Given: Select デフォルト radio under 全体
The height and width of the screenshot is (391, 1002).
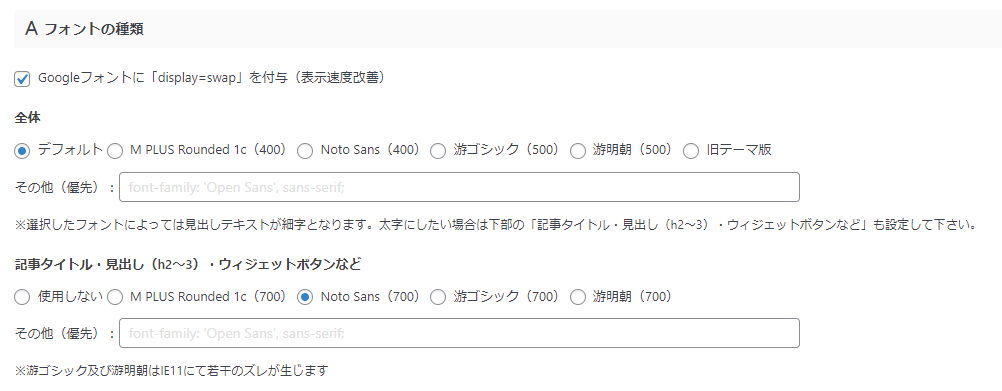Looking at the screenshot, I should click(22, 151).
